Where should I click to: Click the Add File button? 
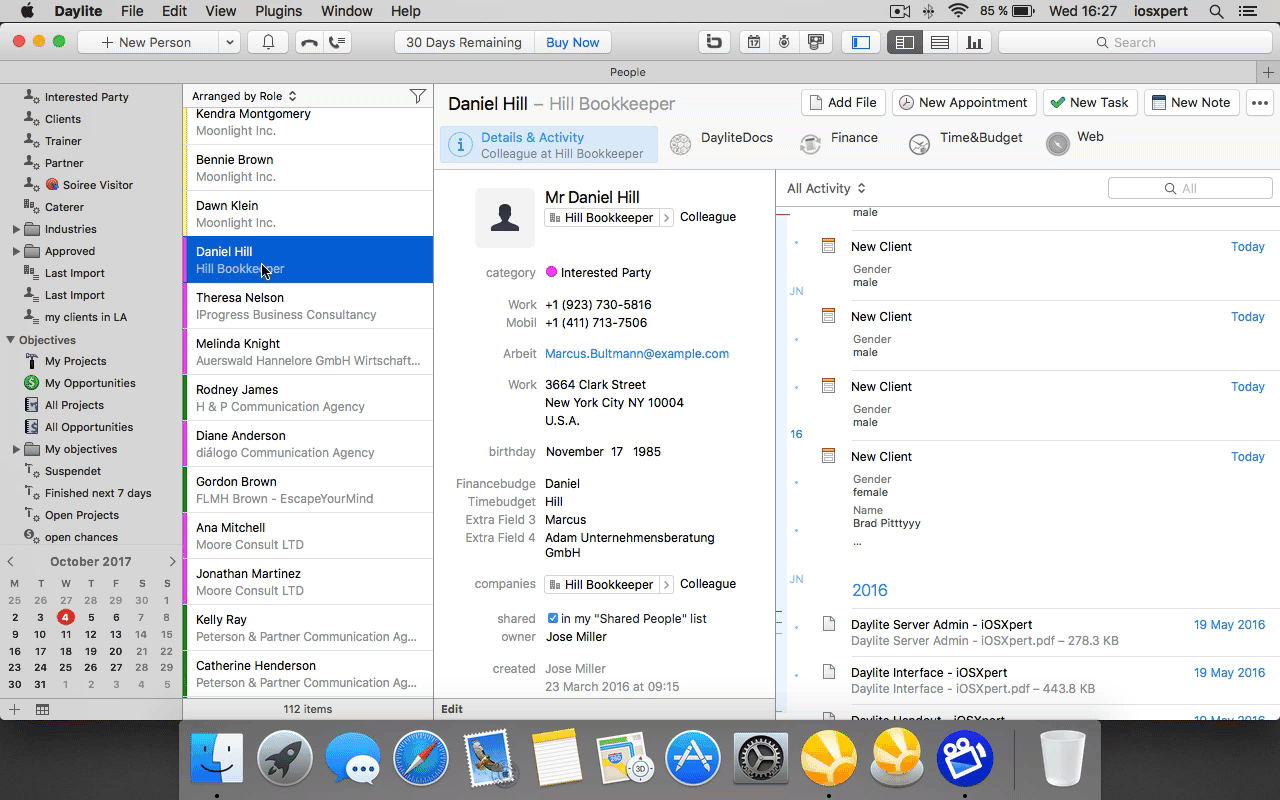click(x=844, y=102)
